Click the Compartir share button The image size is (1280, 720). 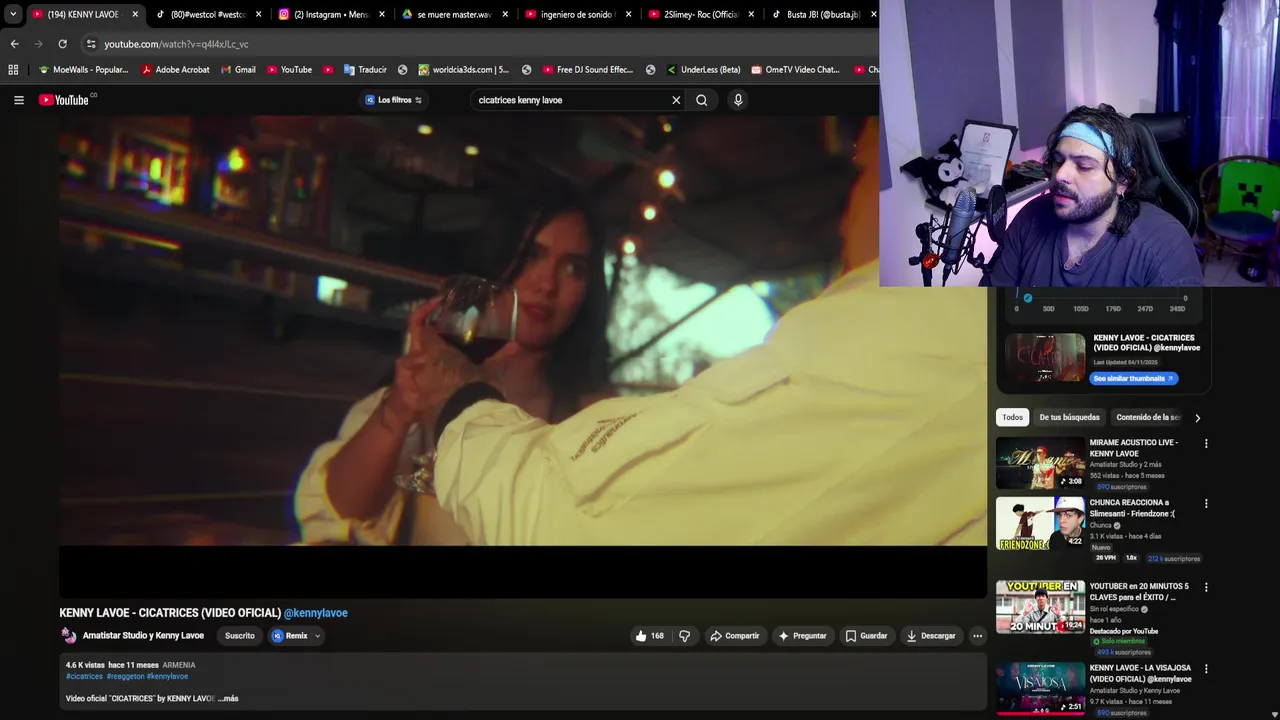point(735,636)
